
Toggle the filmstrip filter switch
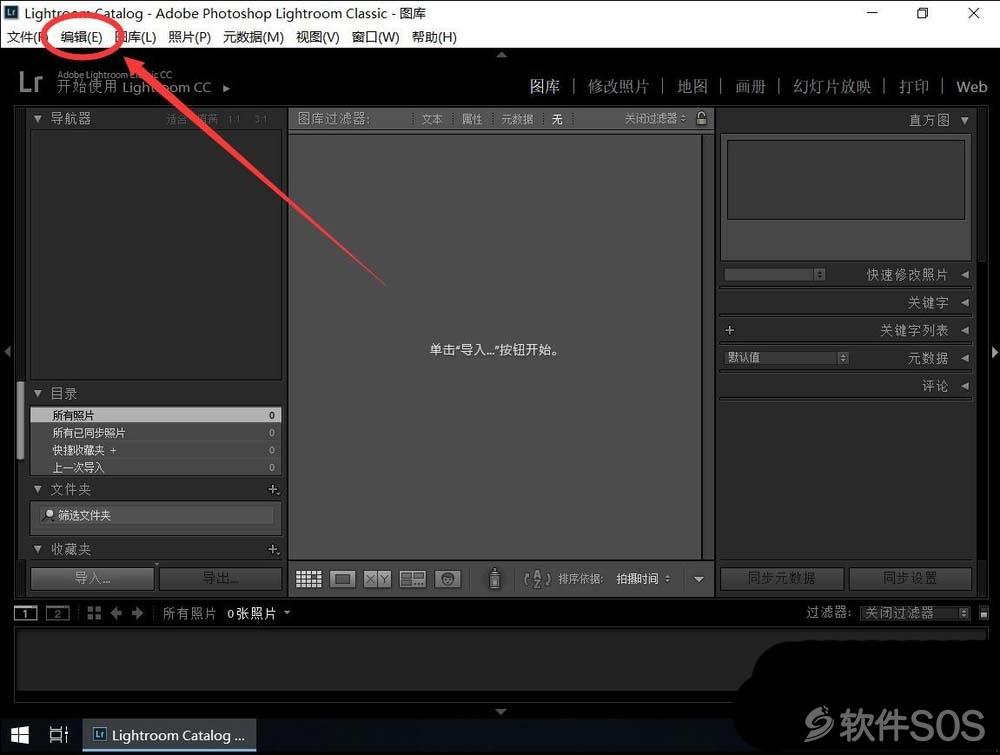983,613
